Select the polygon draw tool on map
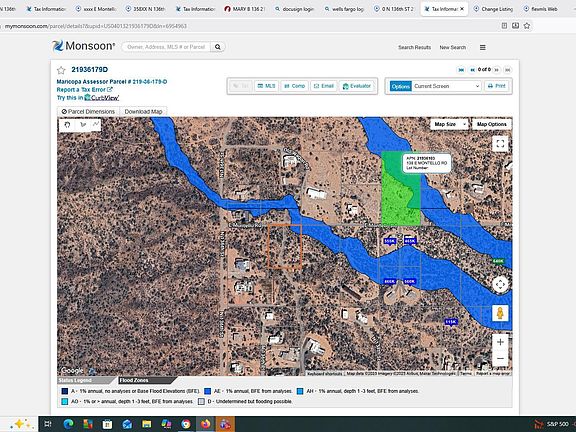 tap(83, 125)
